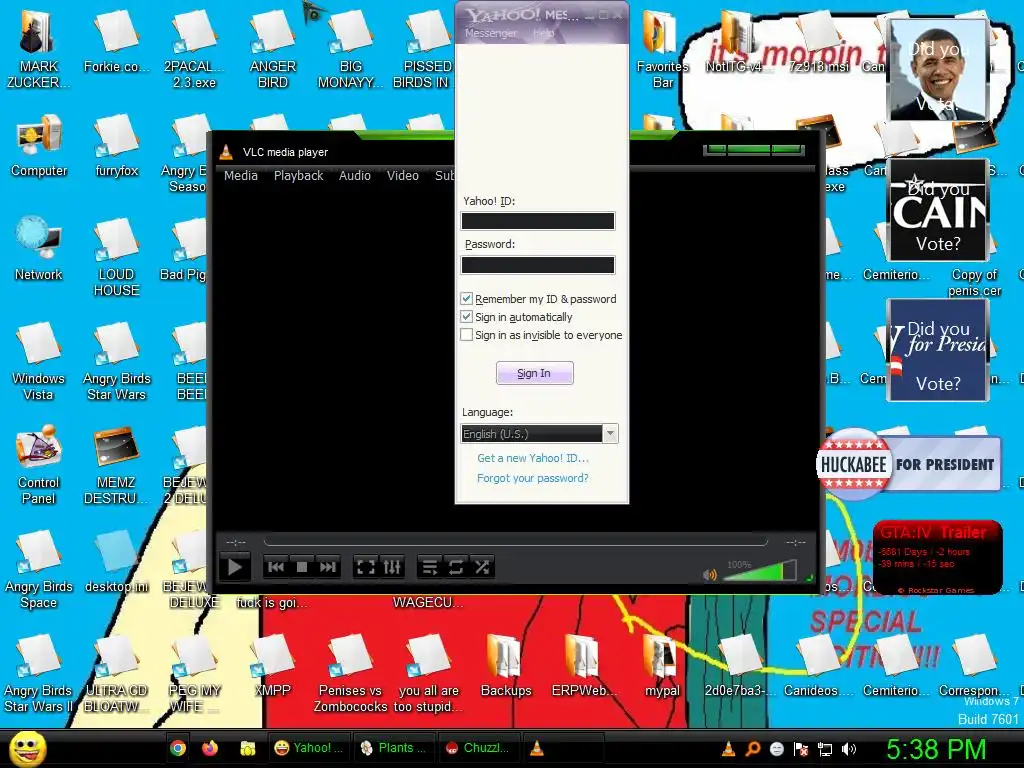
Task: Click VLC's Next track button
Action: (x=328, y=567)
